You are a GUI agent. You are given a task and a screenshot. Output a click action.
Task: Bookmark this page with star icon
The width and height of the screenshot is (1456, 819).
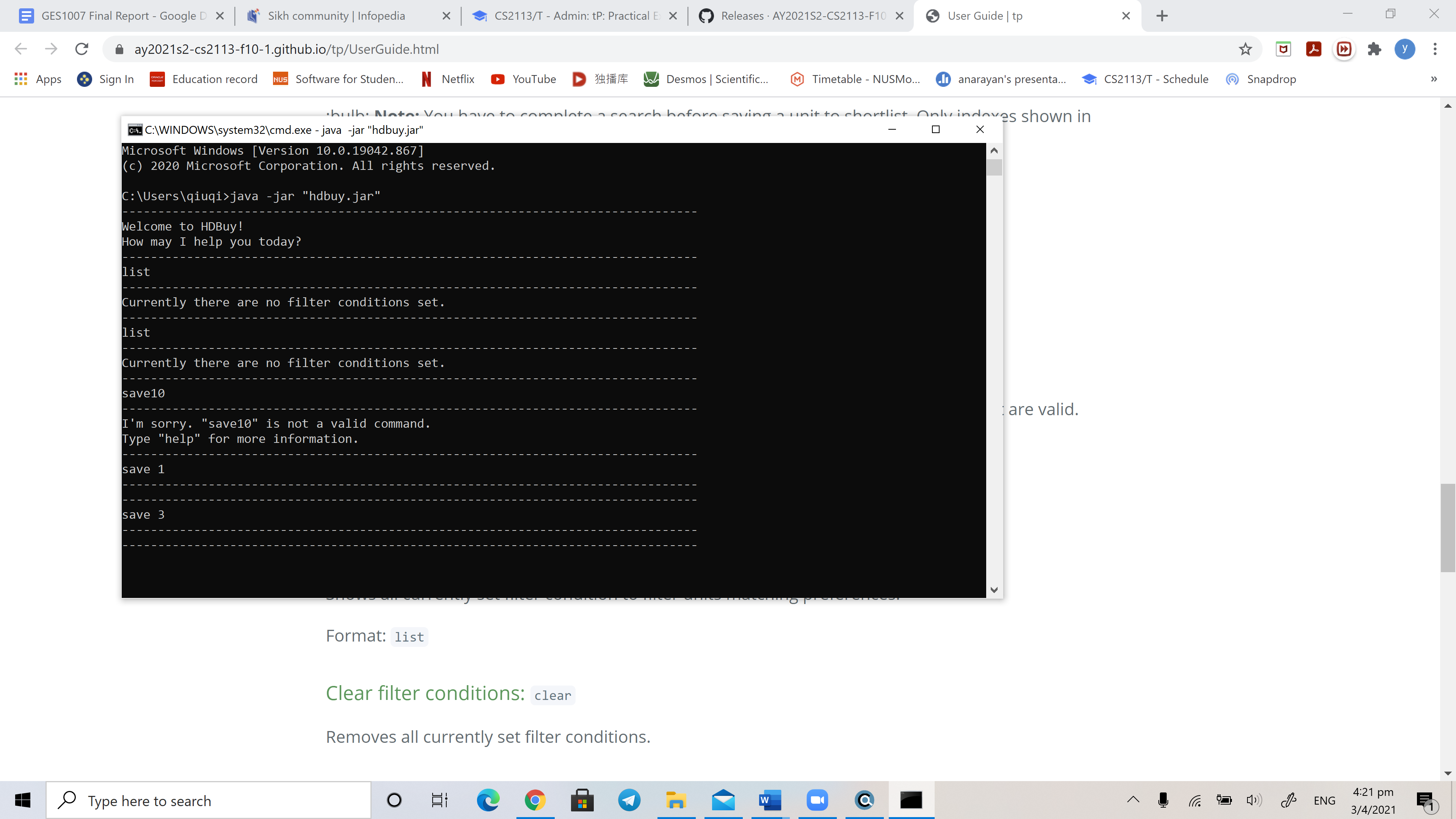click(1245, 49)
